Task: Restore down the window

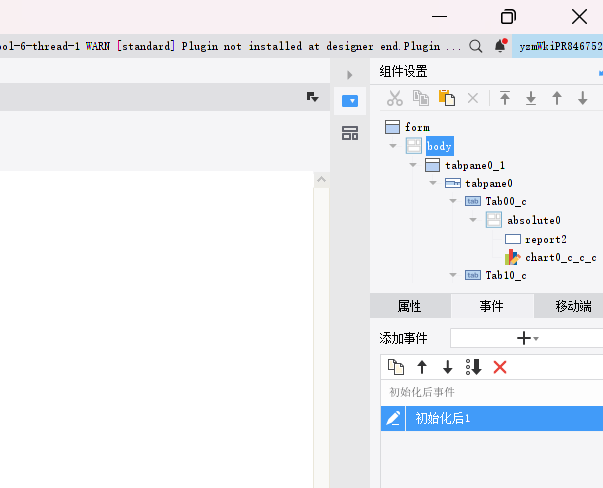Action: [508, 17]
